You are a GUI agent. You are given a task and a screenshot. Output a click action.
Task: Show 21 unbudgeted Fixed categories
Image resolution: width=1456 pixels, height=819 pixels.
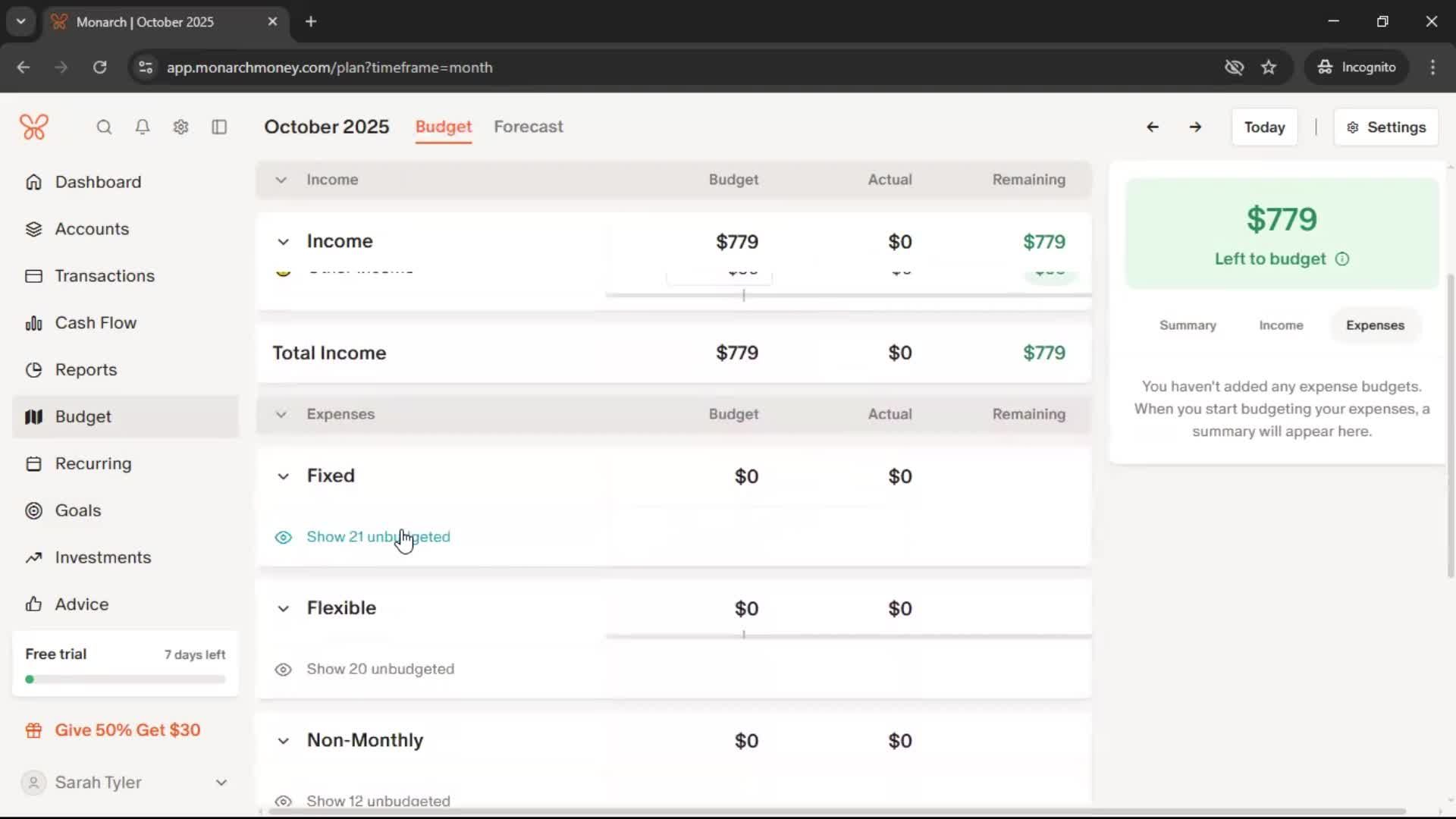tap(378, 537)
